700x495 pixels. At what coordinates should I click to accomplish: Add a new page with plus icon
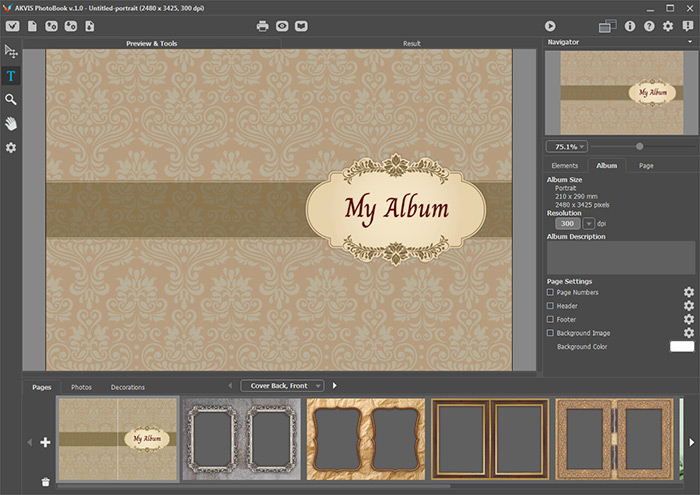[45, 442]
